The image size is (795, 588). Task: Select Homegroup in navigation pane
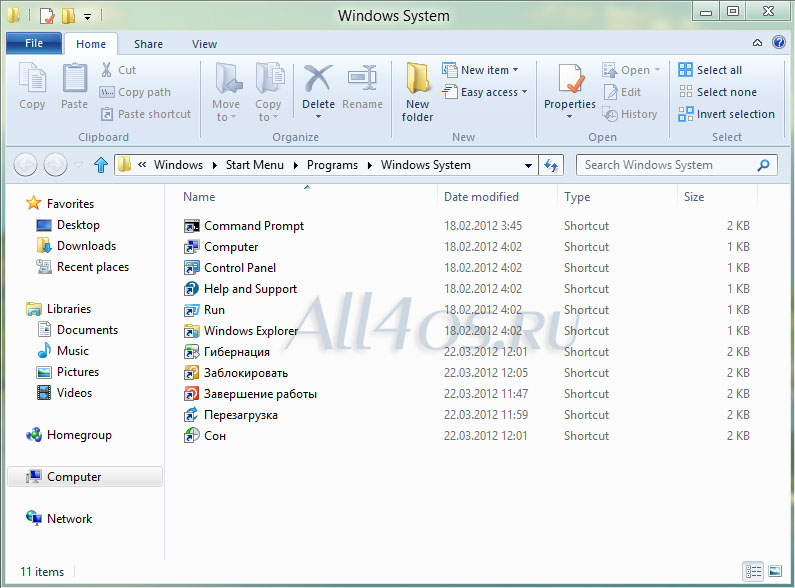[x=69, y=435]
